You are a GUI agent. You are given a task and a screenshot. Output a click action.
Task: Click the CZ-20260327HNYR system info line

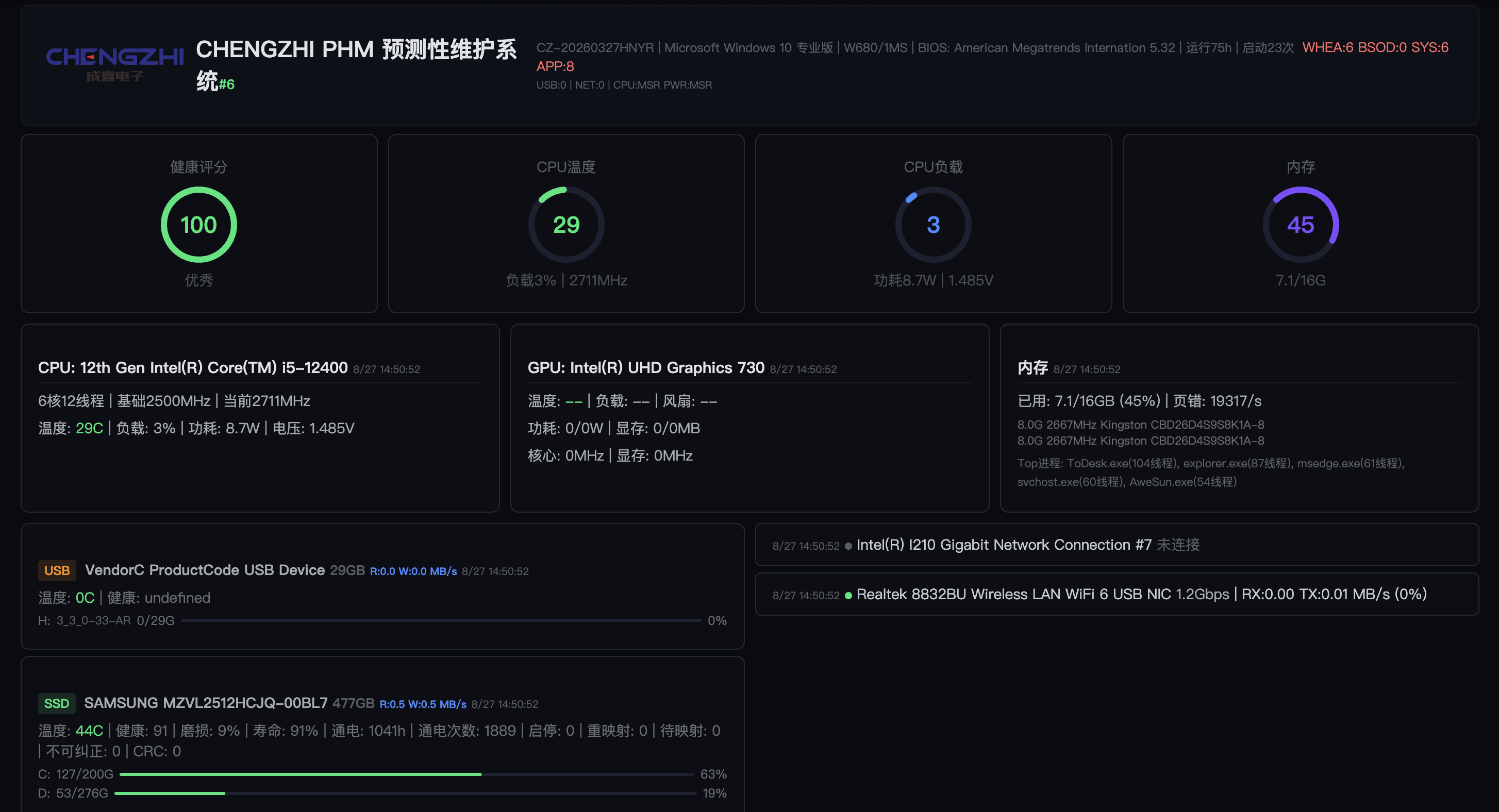tap(915, 48)
